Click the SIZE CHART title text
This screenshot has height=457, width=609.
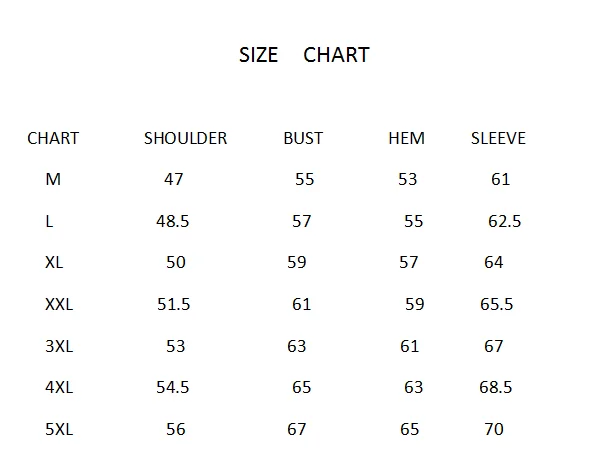point(304,55)
